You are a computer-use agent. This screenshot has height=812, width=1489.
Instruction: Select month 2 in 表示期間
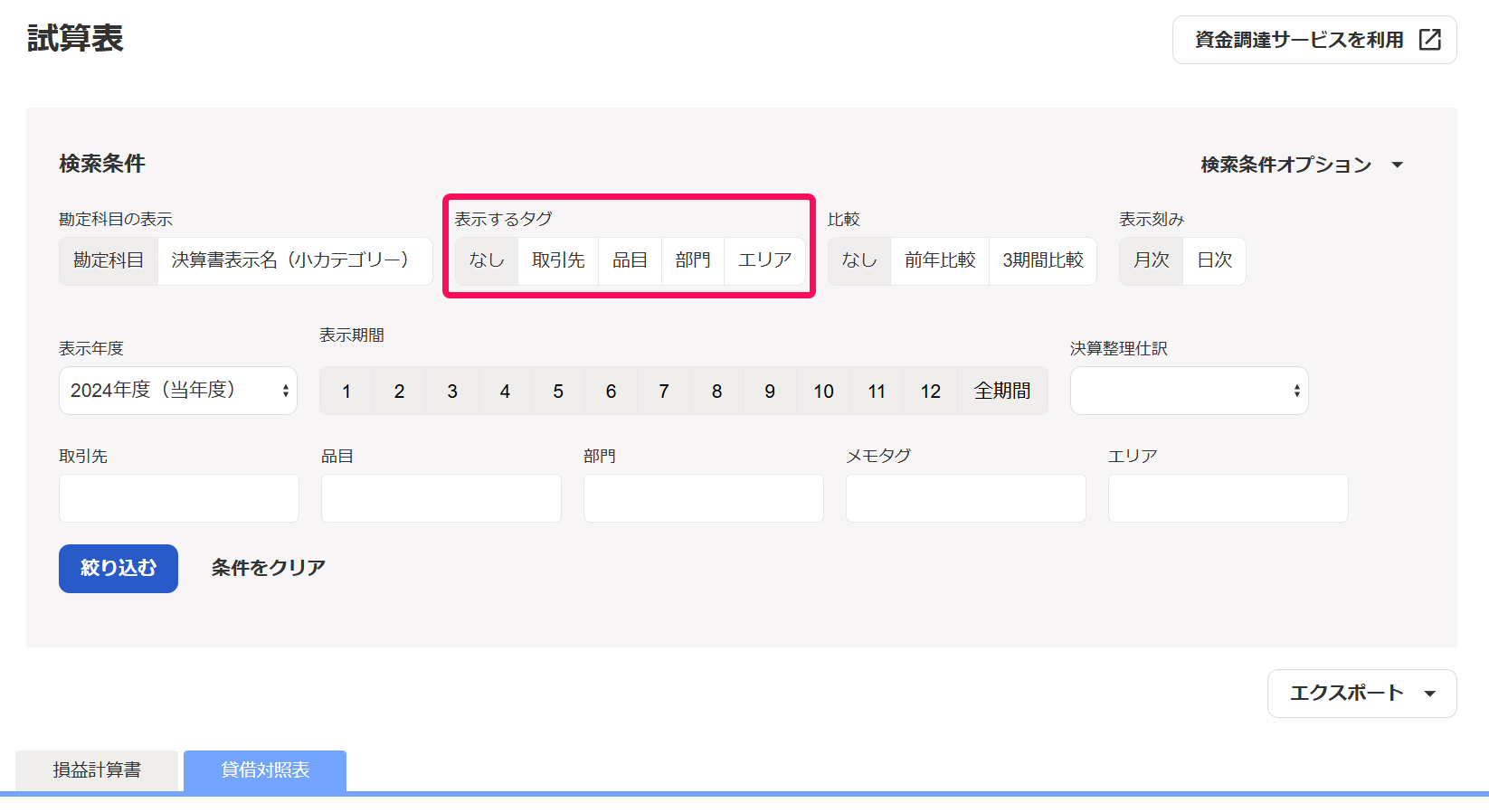pos(399,391)
